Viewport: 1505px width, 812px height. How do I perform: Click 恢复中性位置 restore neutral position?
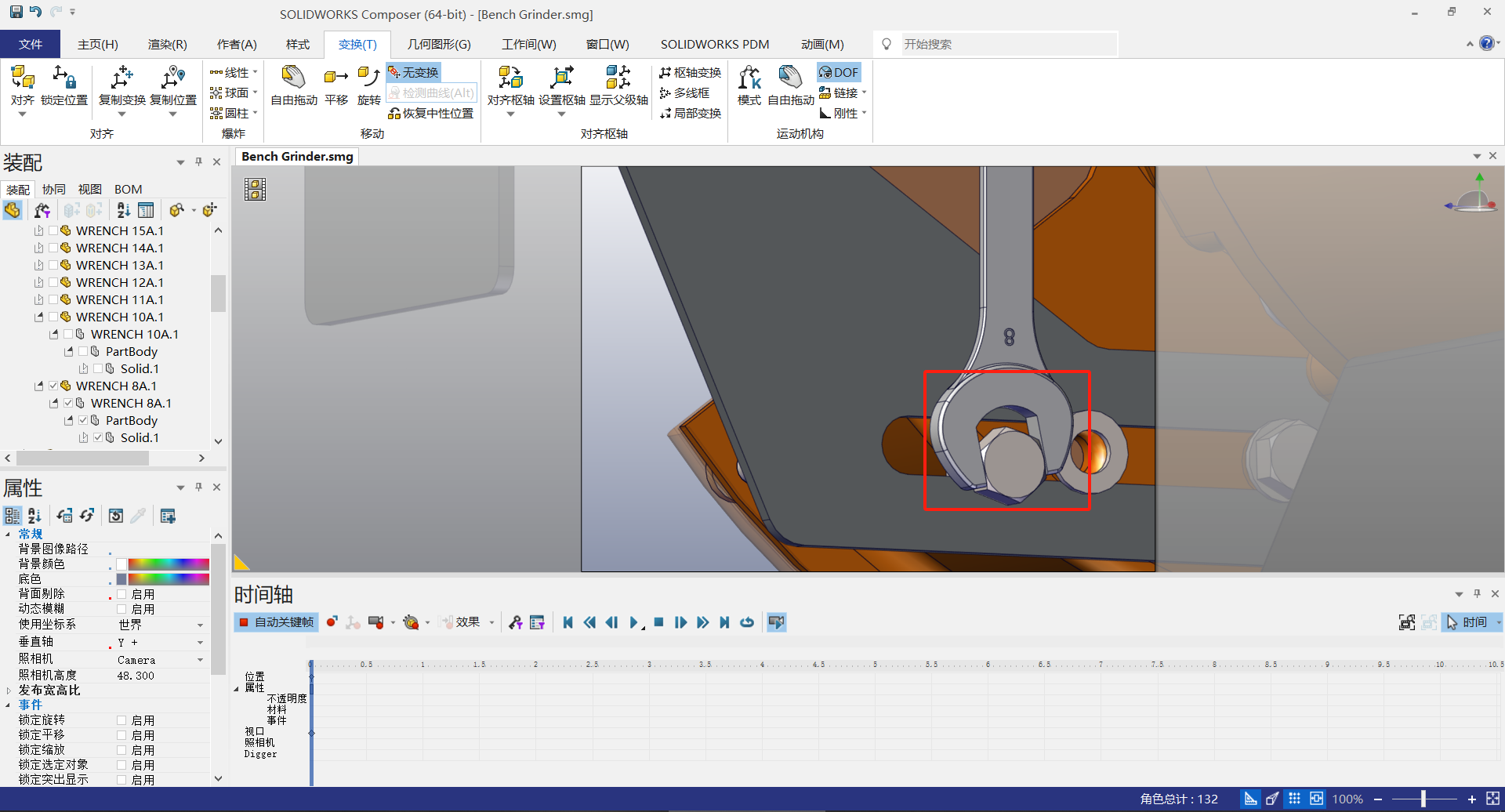coord(431,113)
